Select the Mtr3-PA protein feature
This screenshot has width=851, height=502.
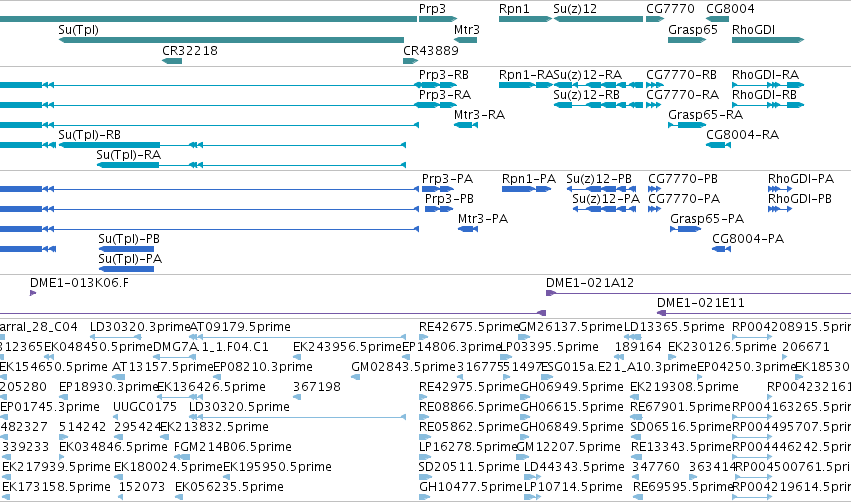[467, 230]
